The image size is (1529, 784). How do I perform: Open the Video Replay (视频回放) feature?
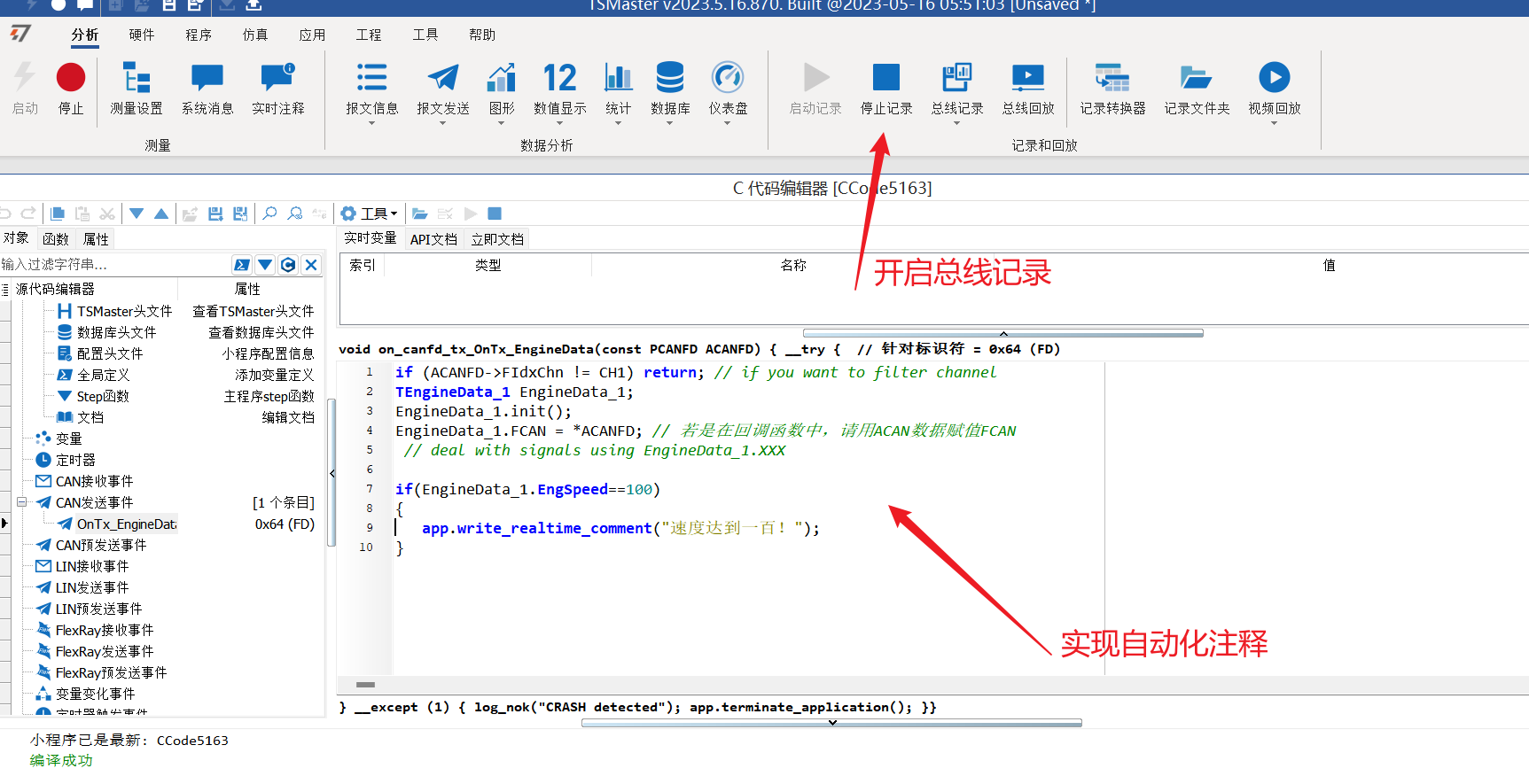(1275, 89)
